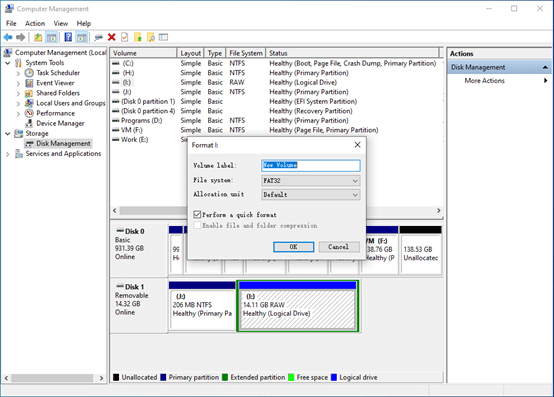Sort by Layout column header
The height and width of the screenshot is (397, 554).
[190, 53]
